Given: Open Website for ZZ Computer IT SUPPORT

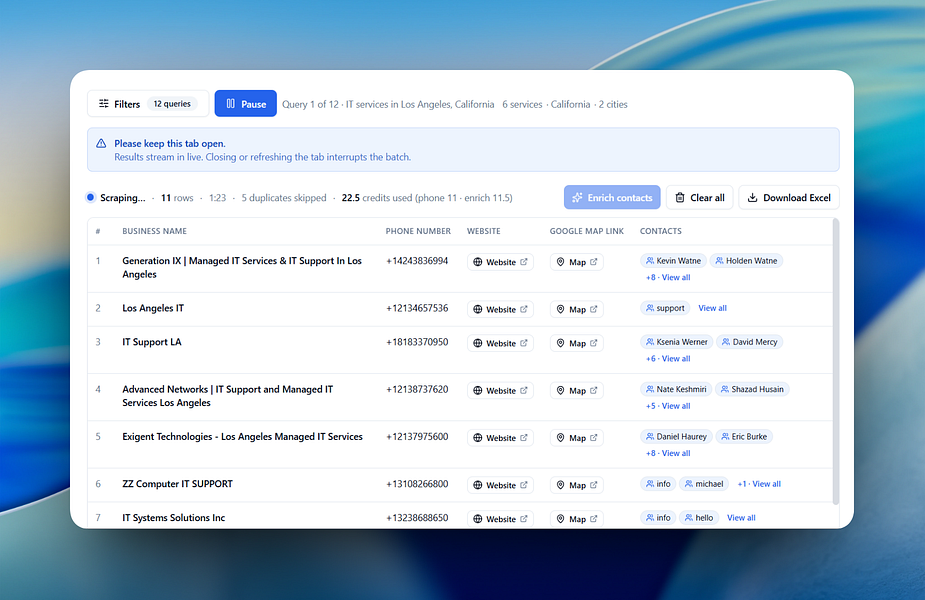Looking at the screenshot, I should coord(500,485).
